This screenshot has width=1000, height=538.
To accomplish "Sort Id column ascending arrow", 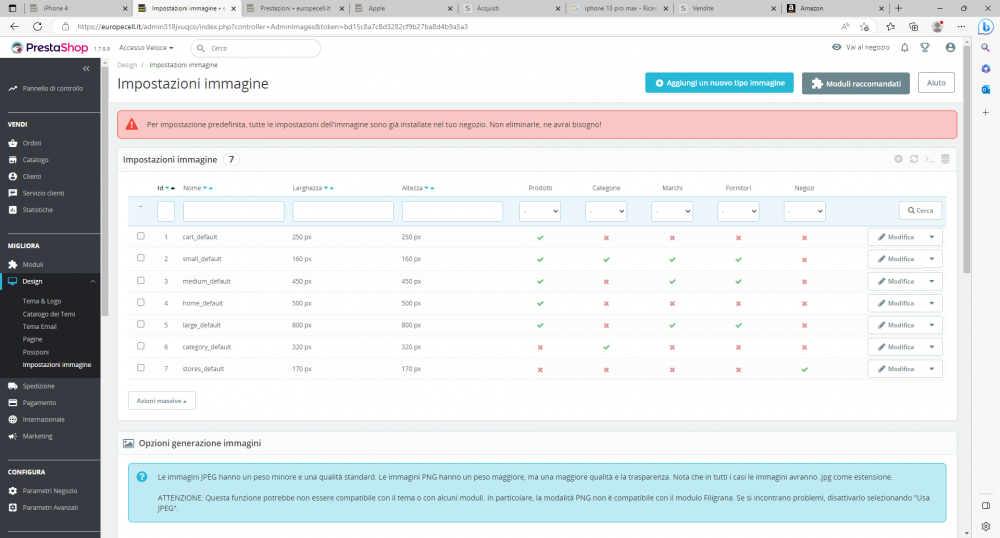I will pos(173,188).
